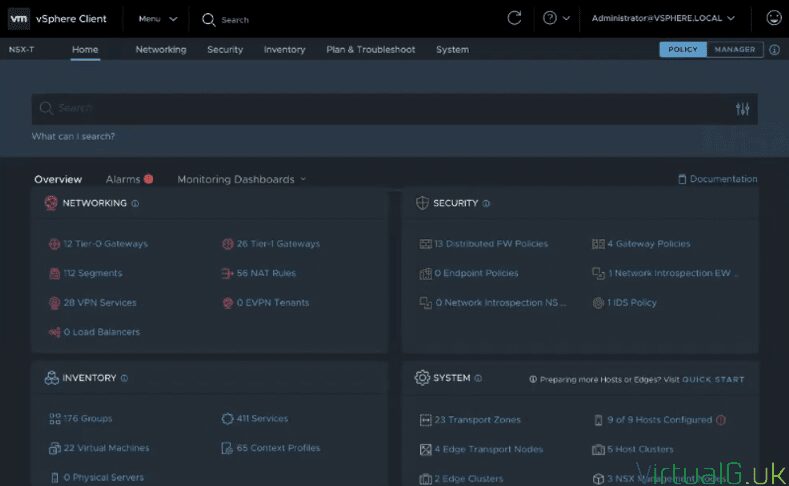This screenshot has height=486, width=789.
Task: Open the Networking tab
Action: (160, 49)
